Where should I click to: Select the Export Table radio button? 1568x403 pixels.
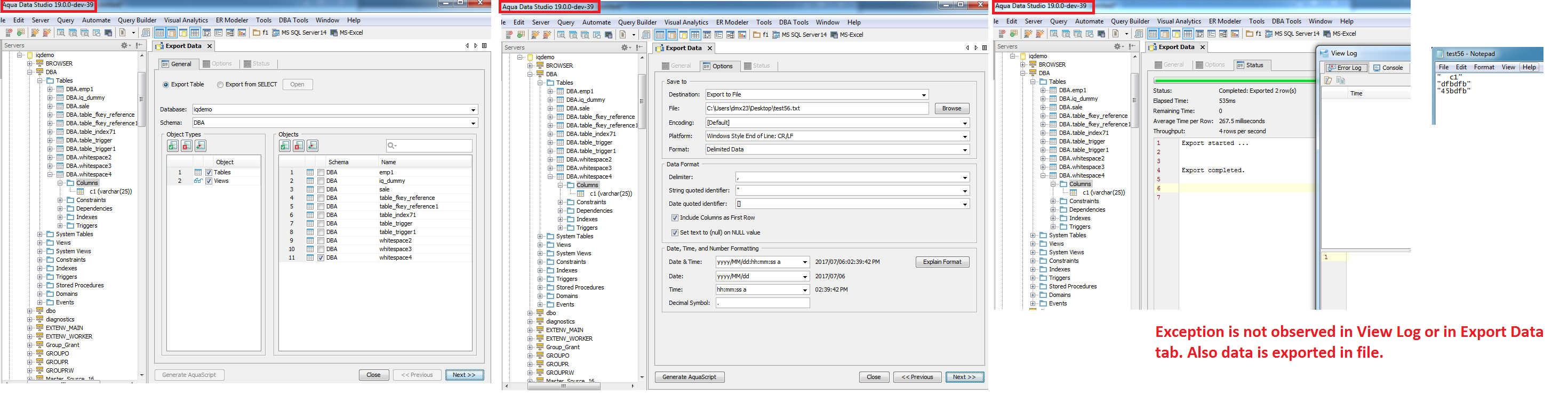coord(165,85)
